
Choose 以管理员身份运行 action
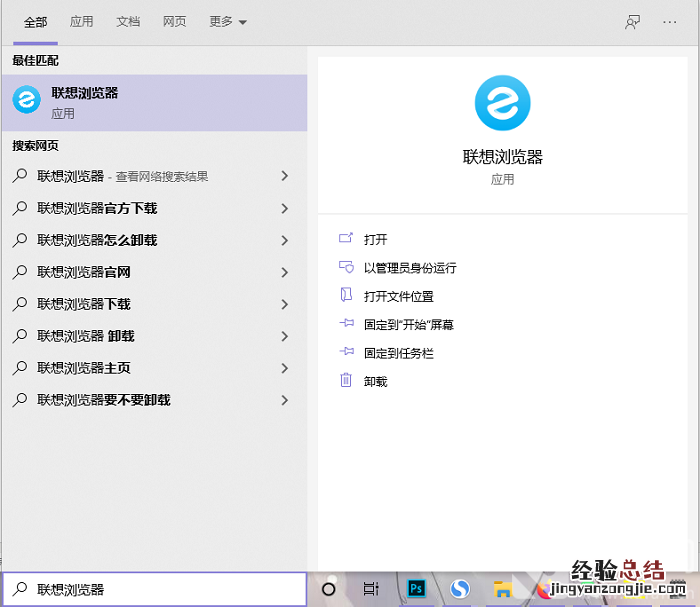pyautogui.click(x=409, y=268)
